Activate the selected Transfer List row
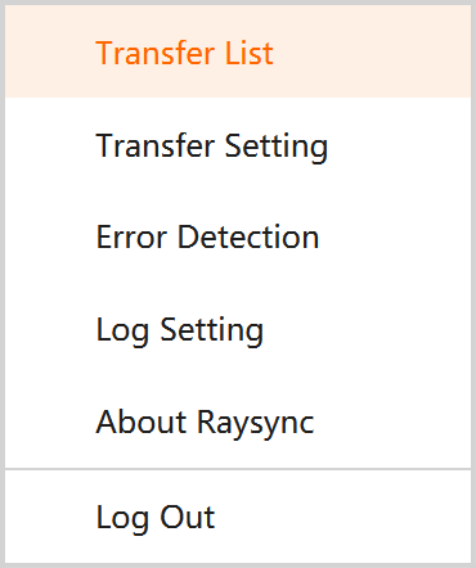The image size is (476, 568). [238, 51]
